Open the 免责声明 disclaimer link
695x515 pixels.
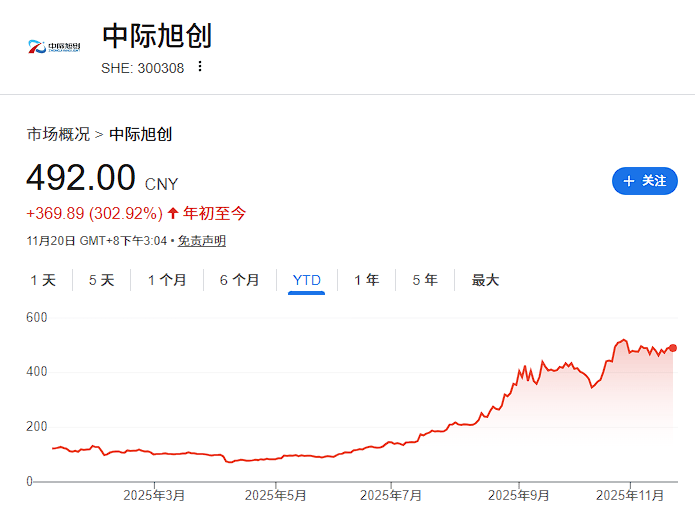[202, 241]
